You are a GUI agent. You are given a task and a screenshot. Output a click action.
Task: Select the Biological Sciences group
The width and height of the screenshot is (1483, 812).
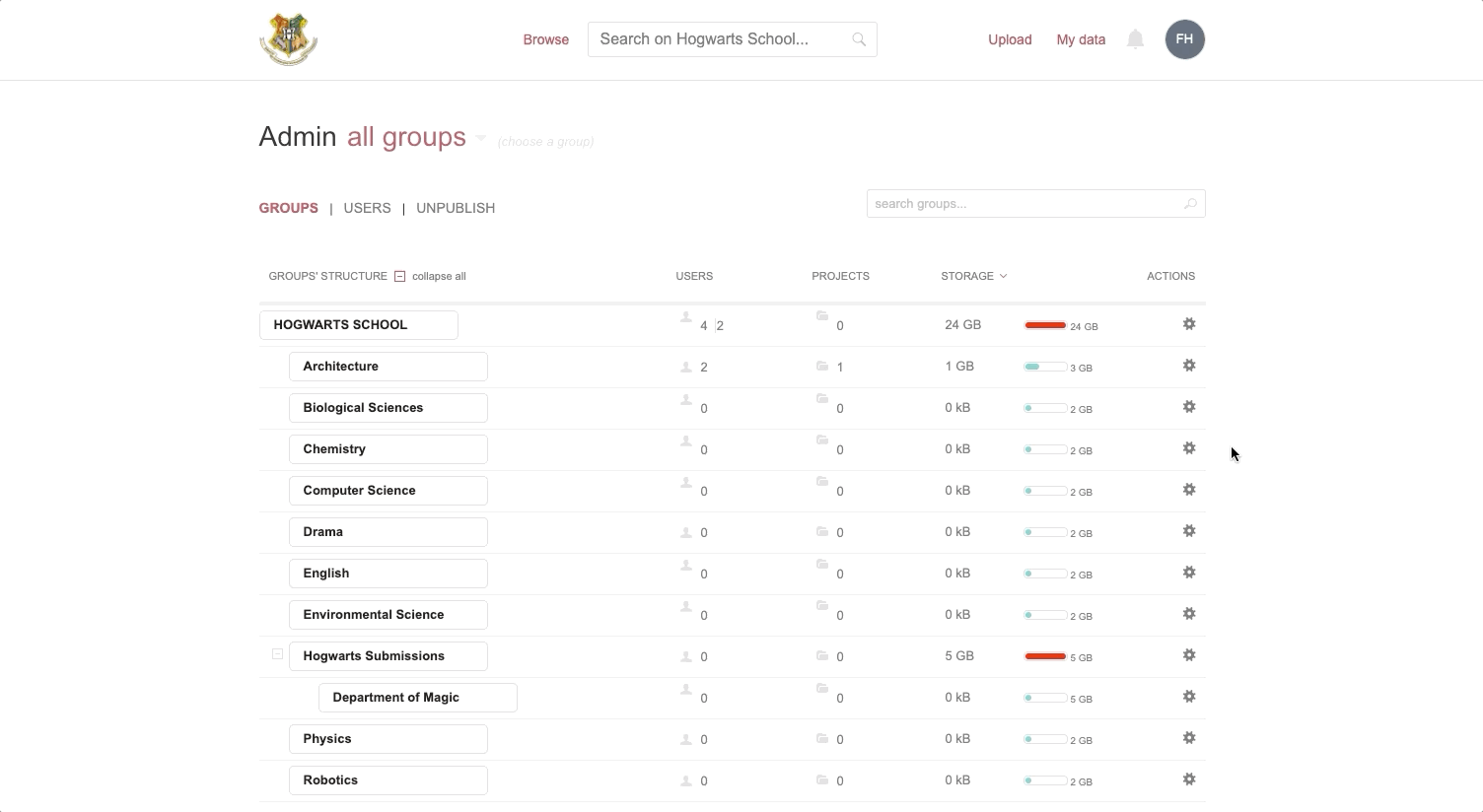coord(388,408)
